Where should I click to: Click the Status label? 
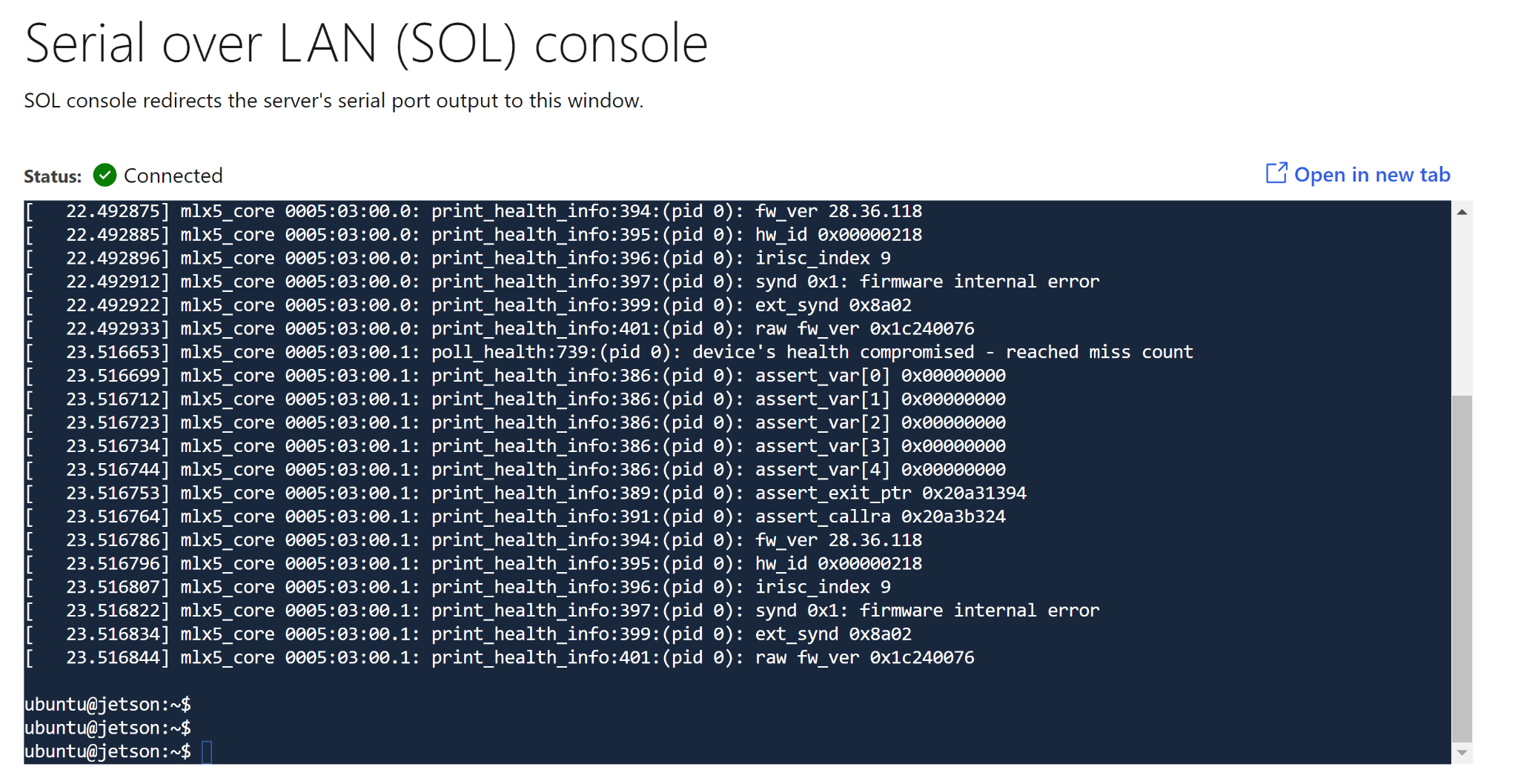(53, 176)
